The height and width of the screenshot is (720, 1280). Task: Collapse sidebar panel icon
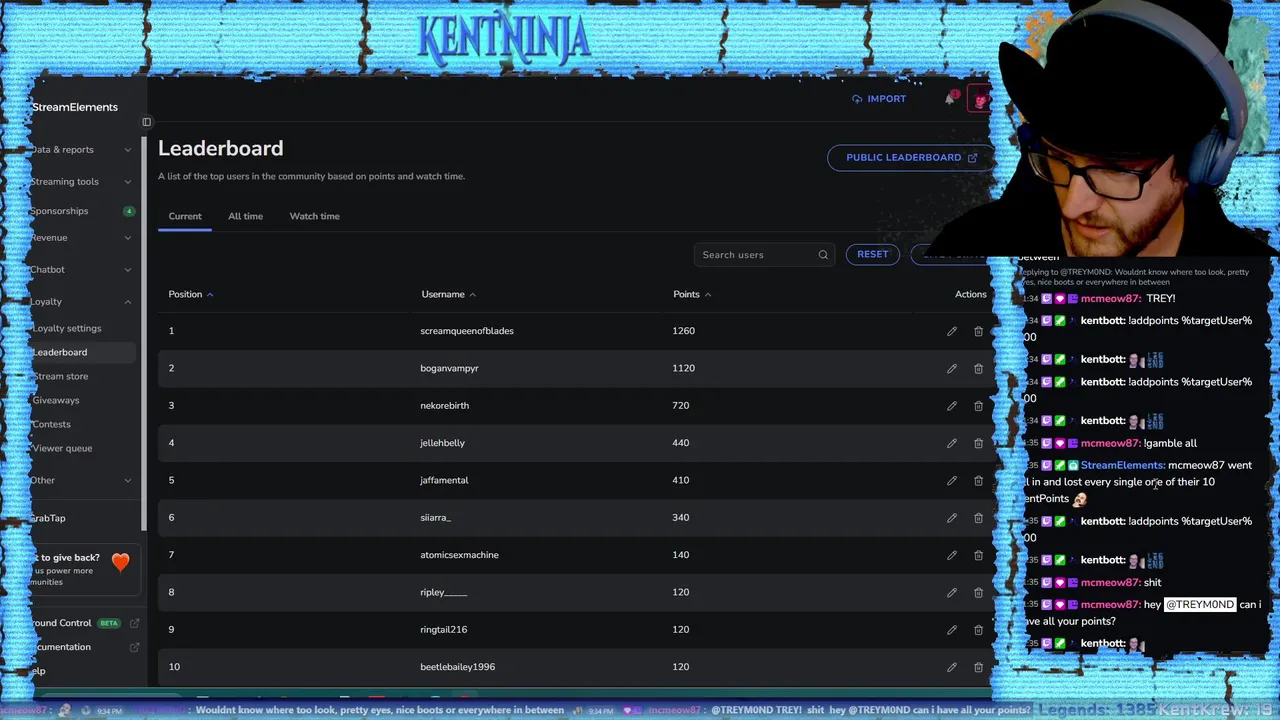146,122
